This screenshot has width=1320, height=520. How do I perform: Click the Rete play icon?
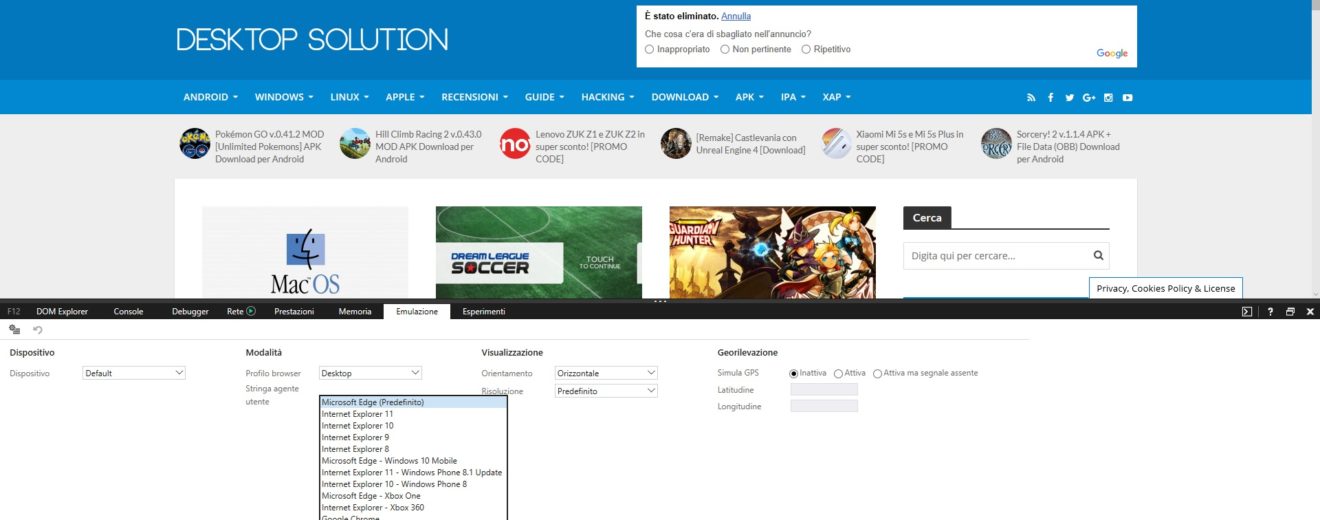tap(251, 311)
